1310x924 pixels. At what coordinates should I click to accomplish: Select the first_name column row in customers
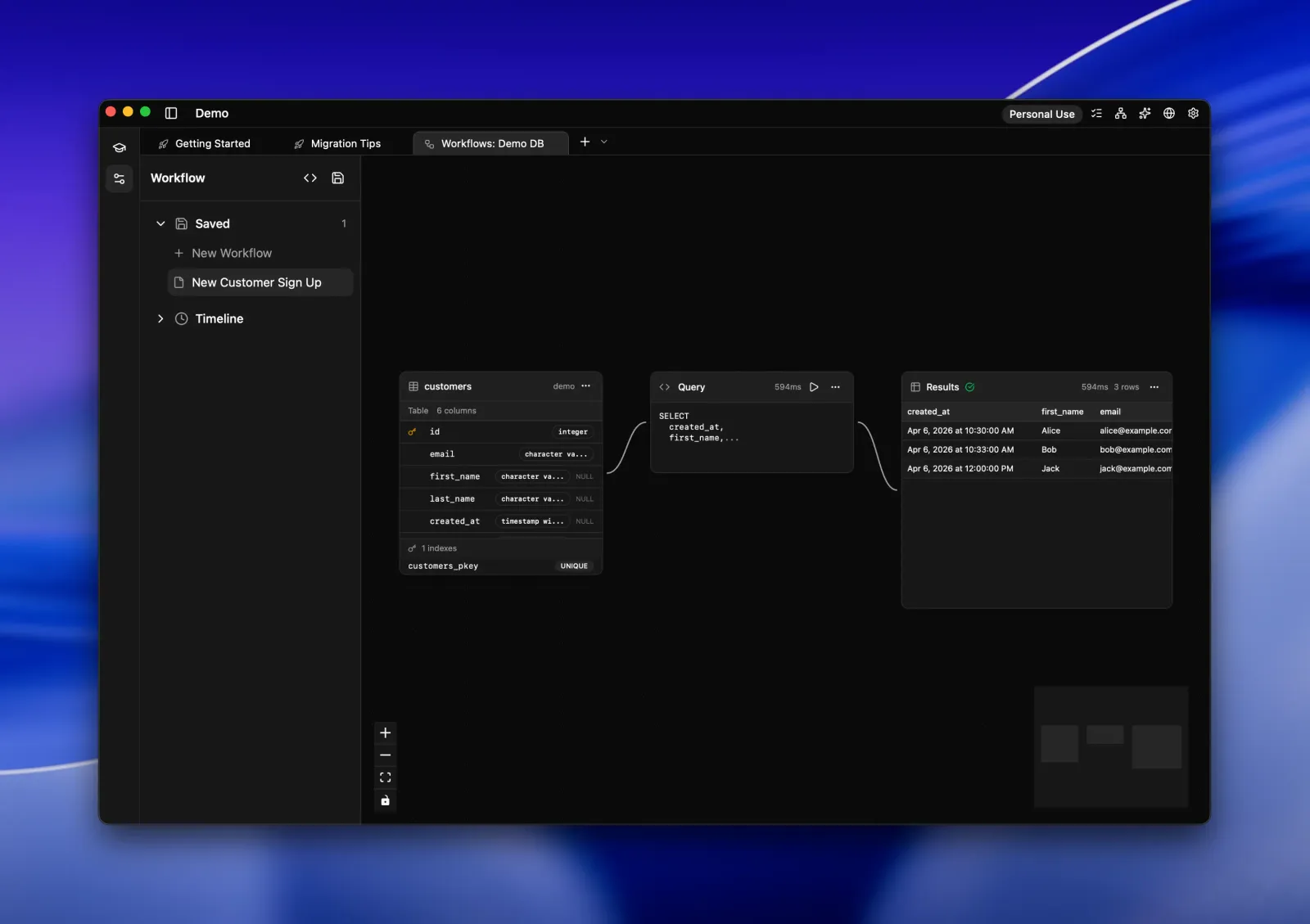pyautogui.click(x=500, y=476)
